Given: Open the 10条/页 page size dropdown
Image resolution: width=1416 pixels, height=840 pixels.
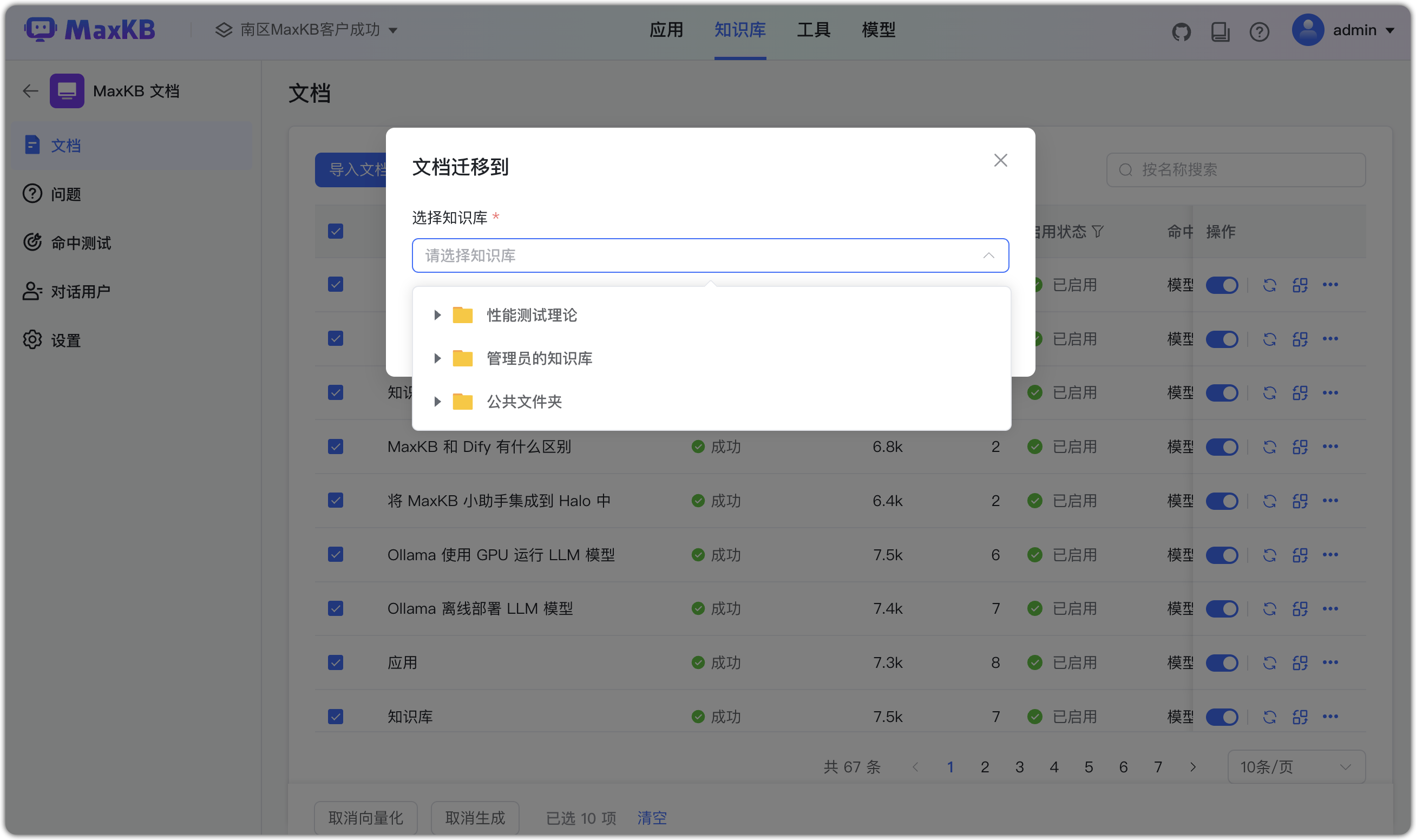Looking at the screenshot, I should pyautogui.click(x=1296, y=767).
